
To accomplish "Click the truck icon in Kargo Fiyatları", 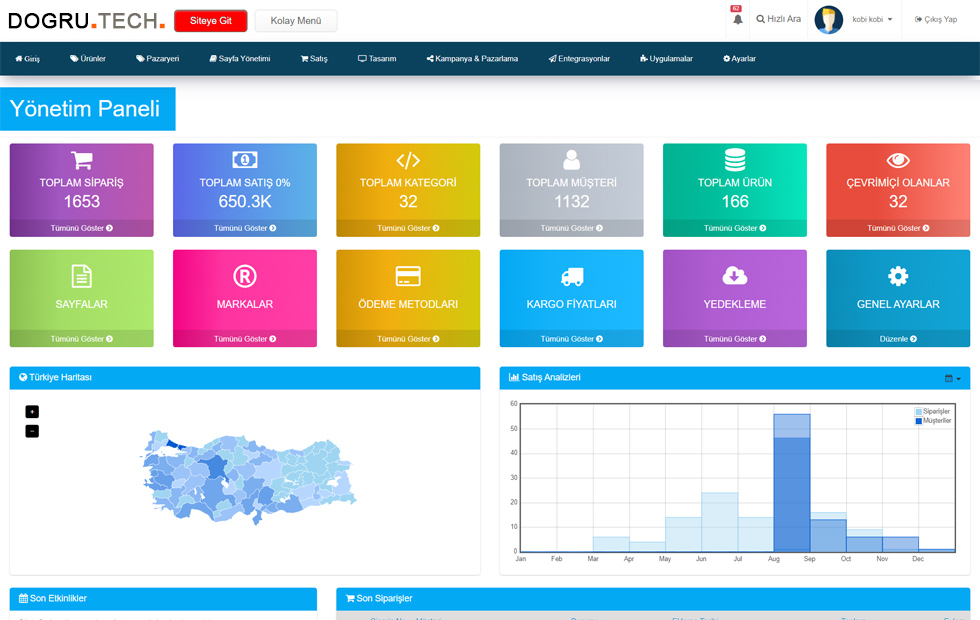I will click(x=572, y=276).
